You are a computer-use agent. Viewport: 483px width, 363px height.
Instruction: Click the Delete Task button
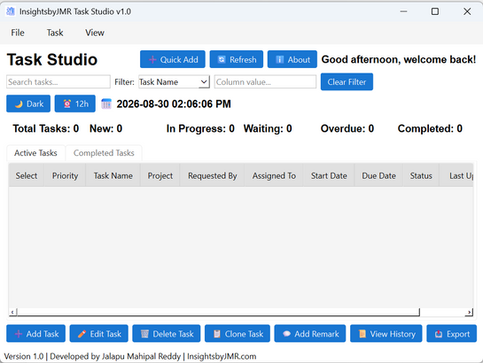[166, 334]
